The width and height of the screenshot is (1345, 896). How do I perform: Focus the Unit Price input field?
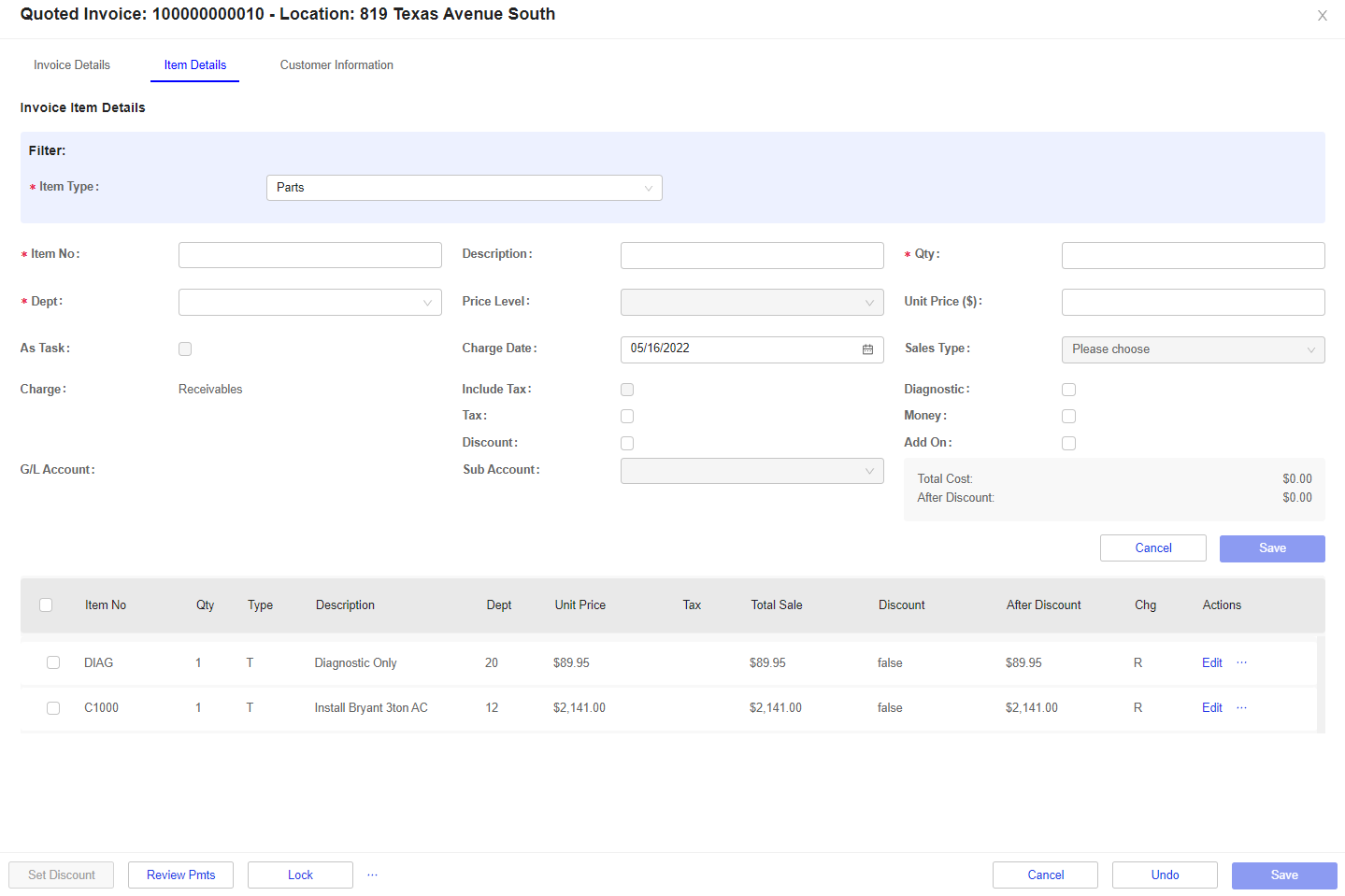(x=1193, y=302)
